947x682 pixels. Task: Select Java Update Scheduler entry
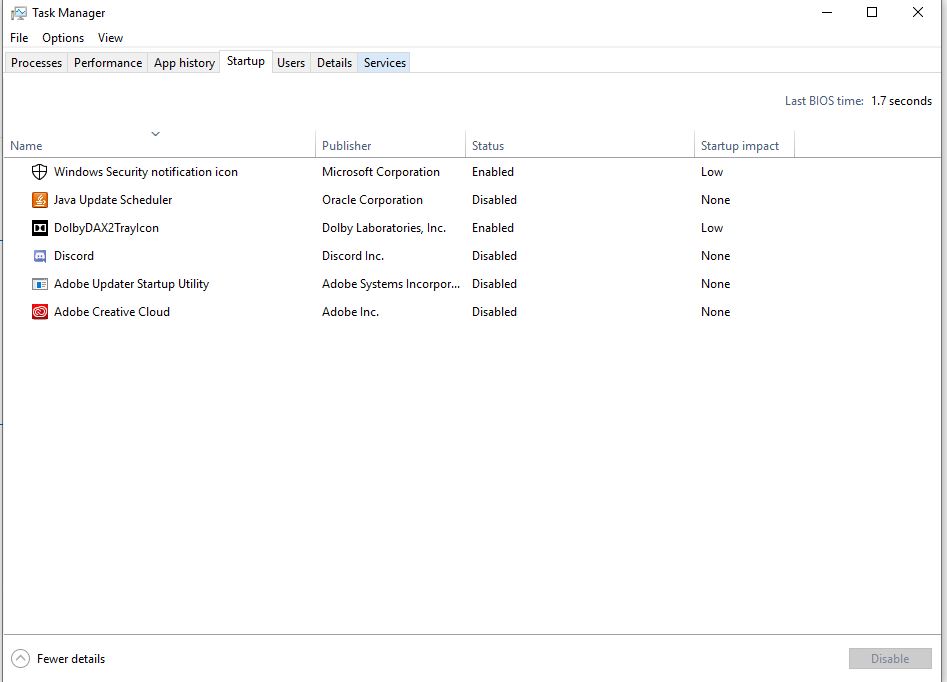pos(472,200)
